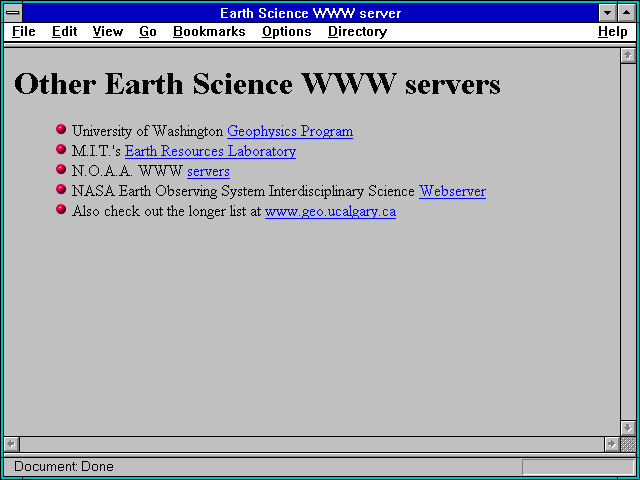The image size is (640, 480).
Task: Click the 'Also check out the longer list at' text
Action: 167,211
